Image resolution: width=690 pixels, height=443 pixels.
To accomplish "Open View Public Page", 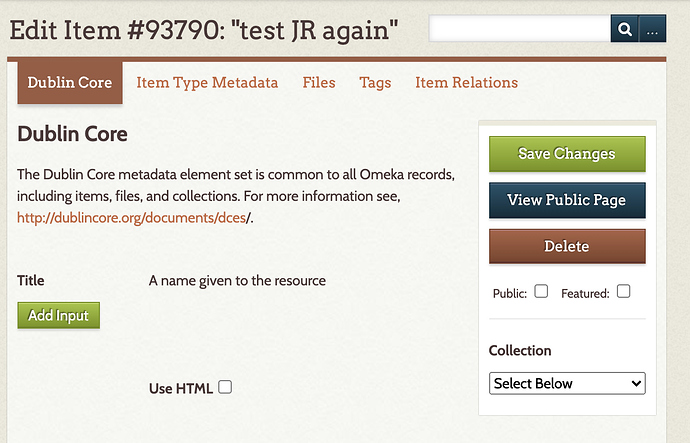I will pos(567,200).
